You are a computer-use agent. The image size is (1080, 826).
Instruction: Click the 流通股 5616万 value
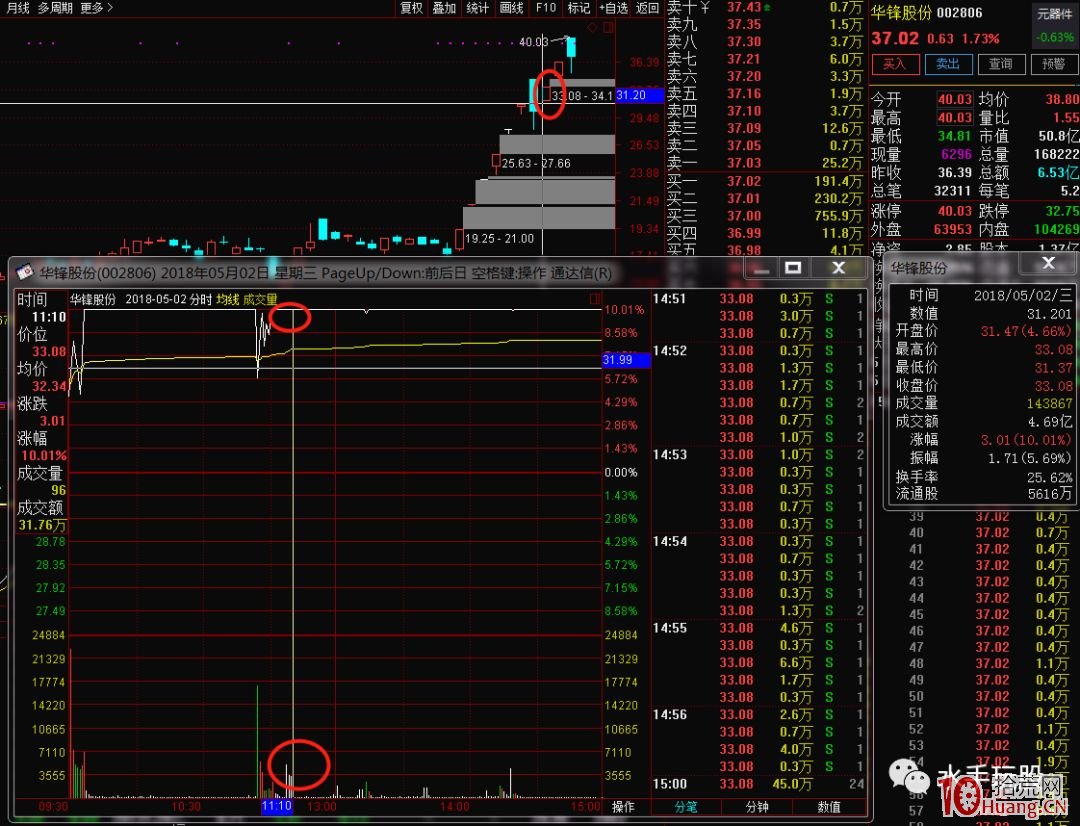[1050, 494]
